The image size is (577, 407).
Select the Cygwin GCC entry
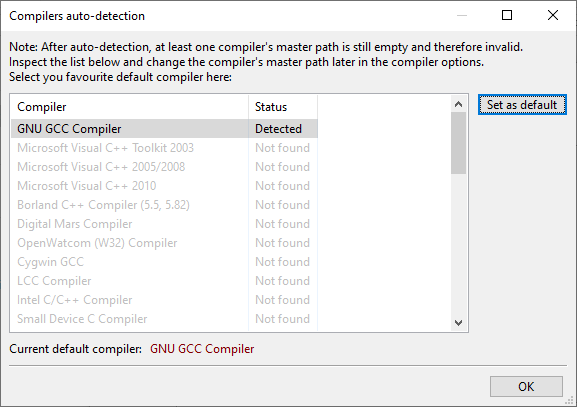pyautogui.click(x=164, y=262)
